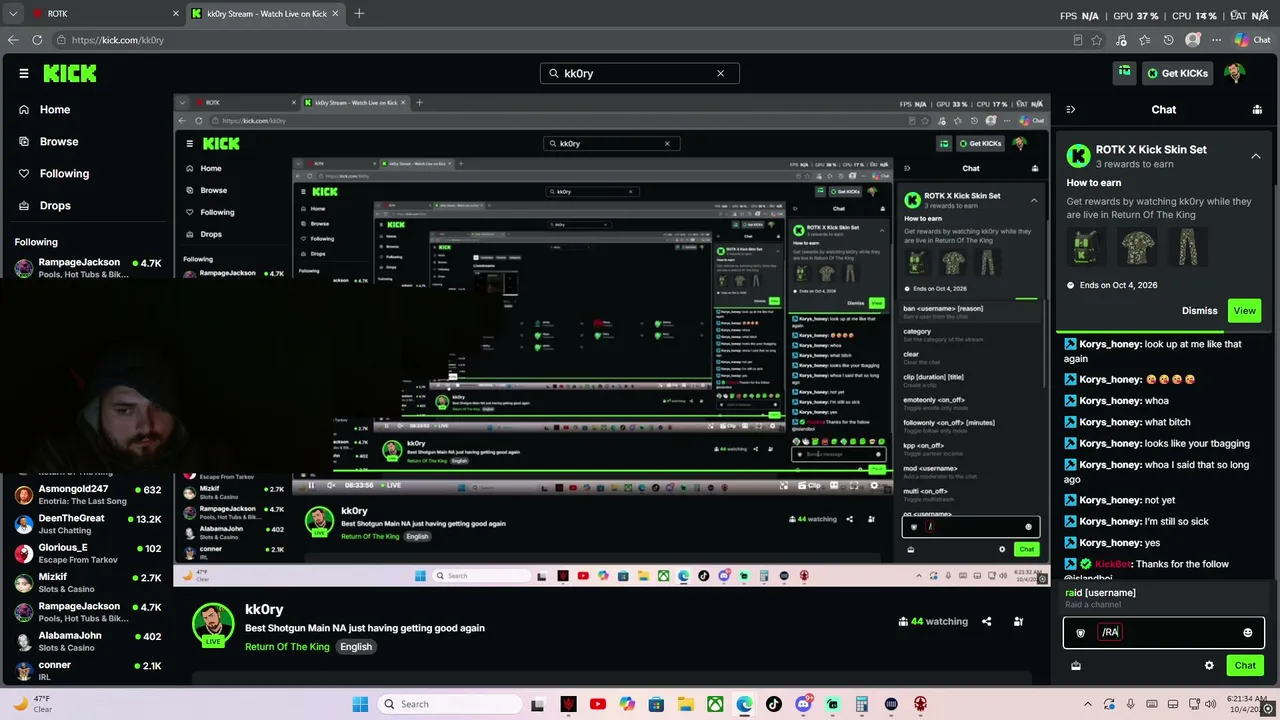Click the Return Of The King category link
Viewport: 1280px width, 720px height.
287,647
